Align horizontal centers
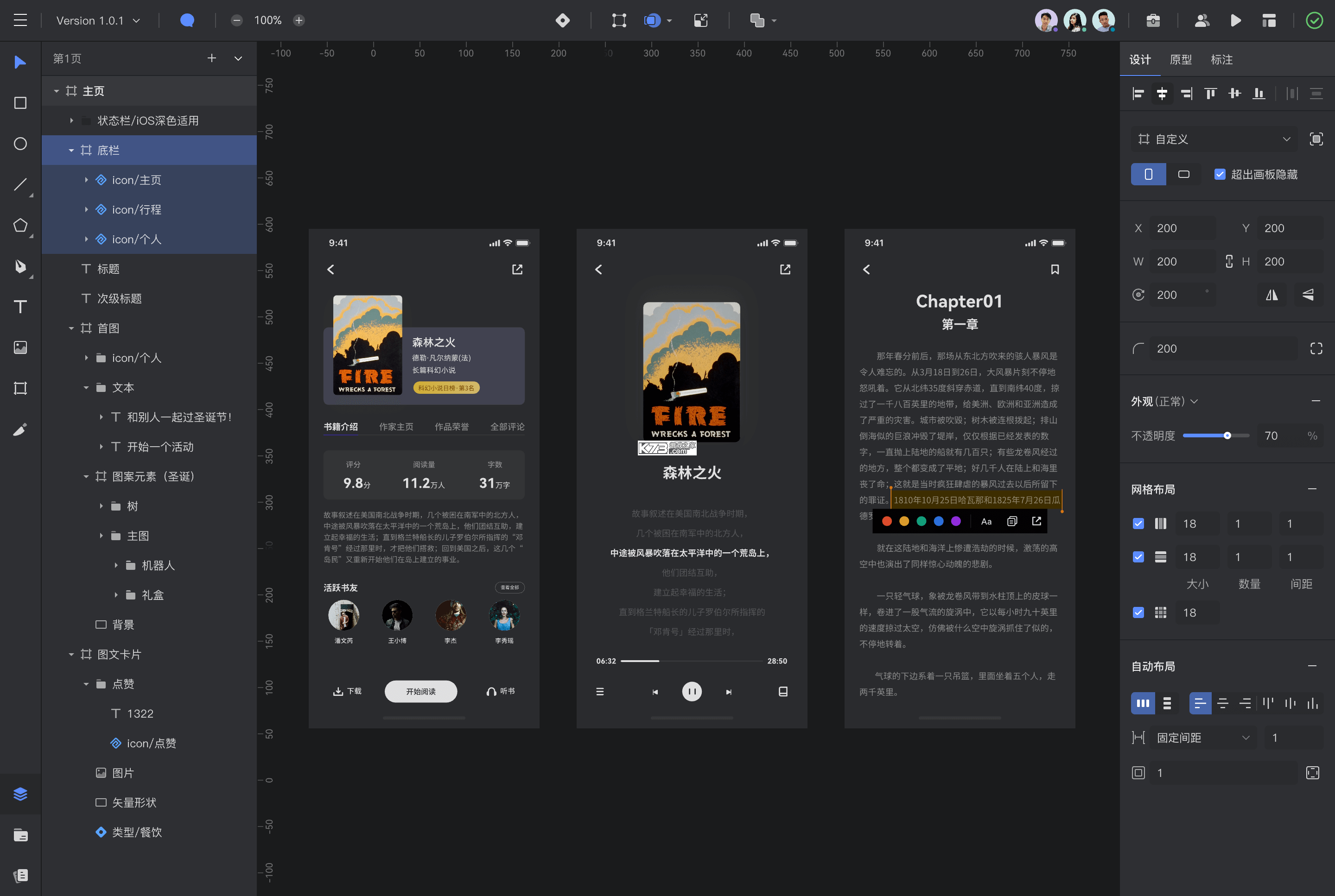1335x896 pixels. click(1162, 94)
